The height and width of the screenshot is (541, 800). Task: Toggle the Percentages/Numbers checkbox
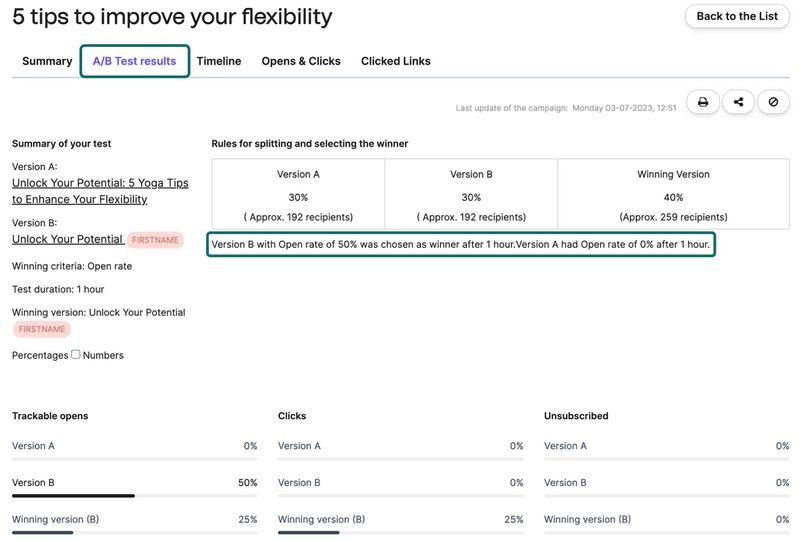point(76,354)
